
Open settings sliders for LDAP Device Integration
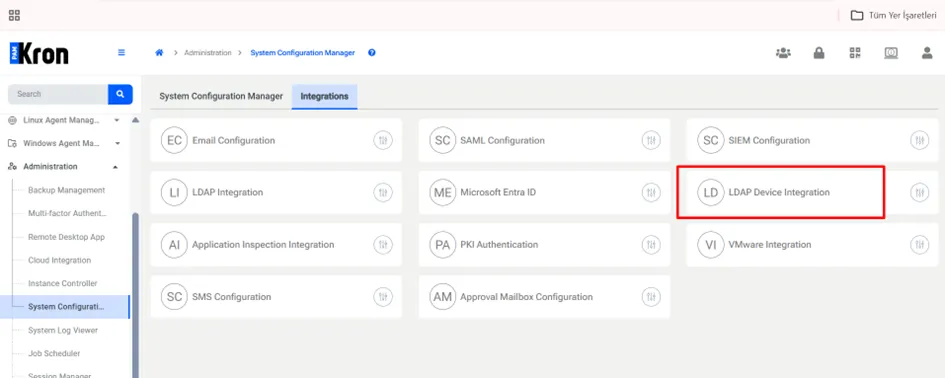click(x=919, y=192)
